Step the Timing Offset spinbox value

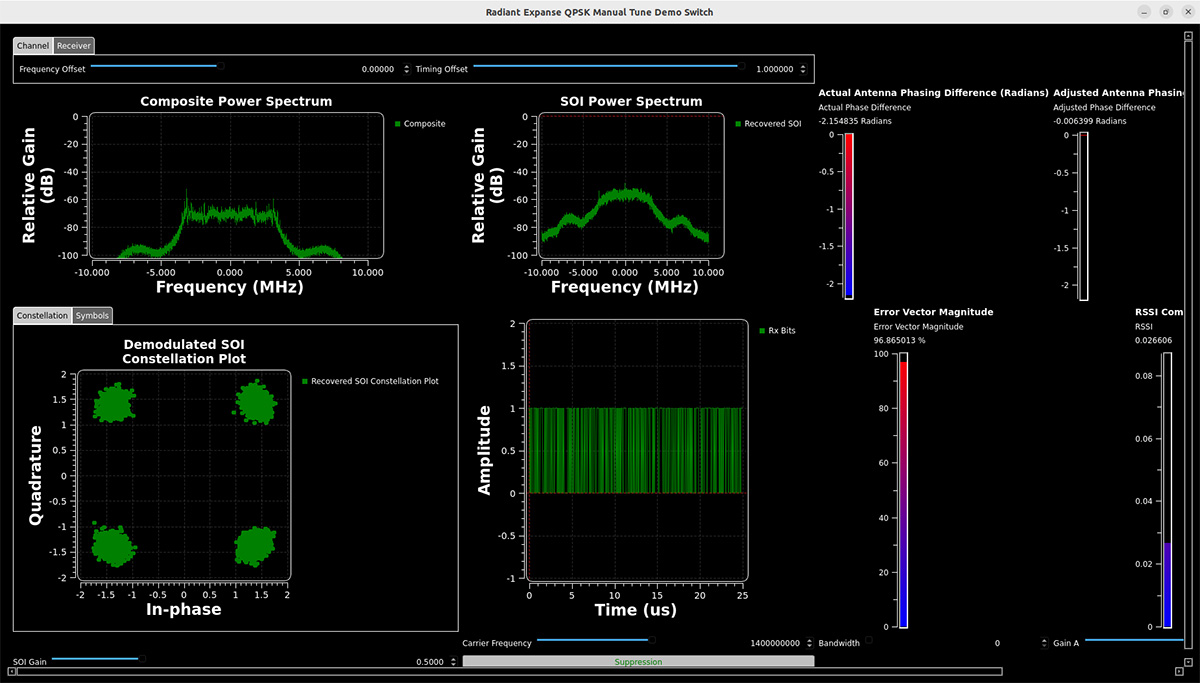(804, 69)
